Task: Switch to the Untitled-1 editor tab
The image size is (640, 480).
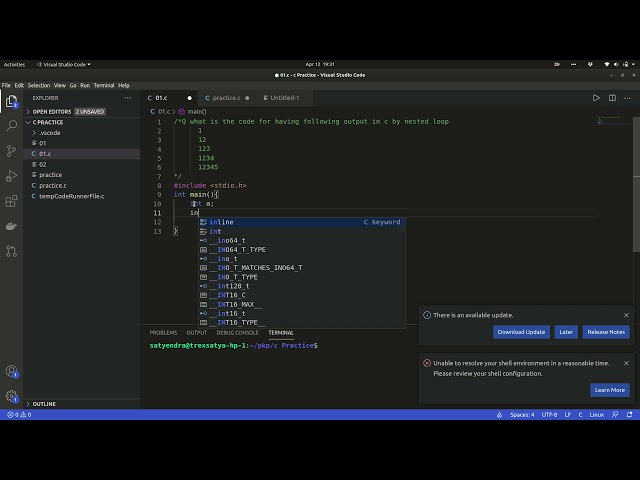Action: point(282,98)
